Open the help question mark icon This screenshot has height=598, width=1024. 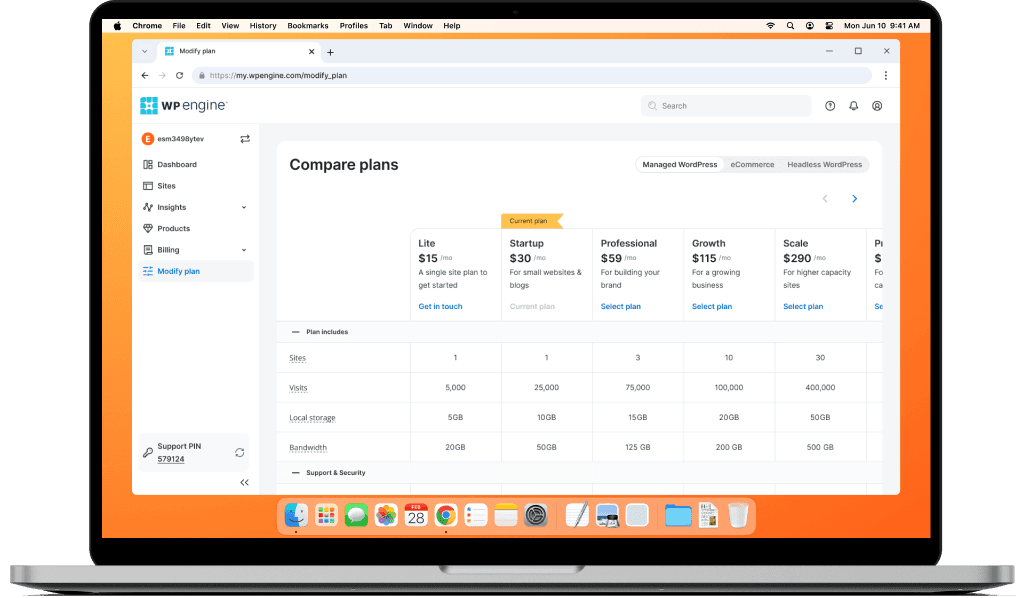[x=830, y=106]
